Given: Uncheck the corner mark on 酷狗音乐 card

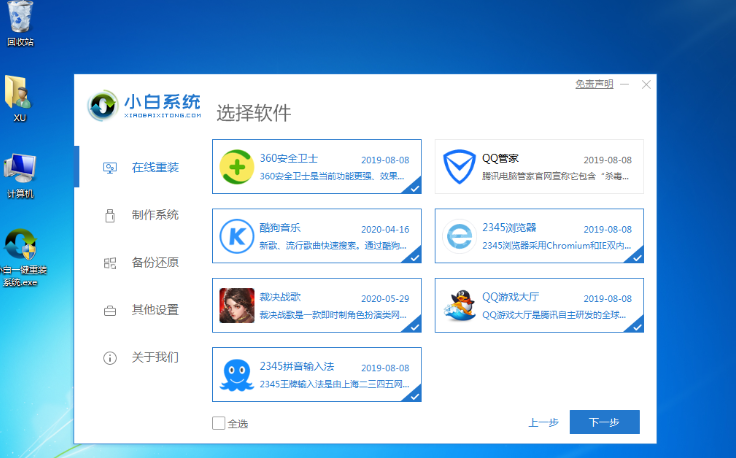Looking at the screenshot, I should coord(413,256).
